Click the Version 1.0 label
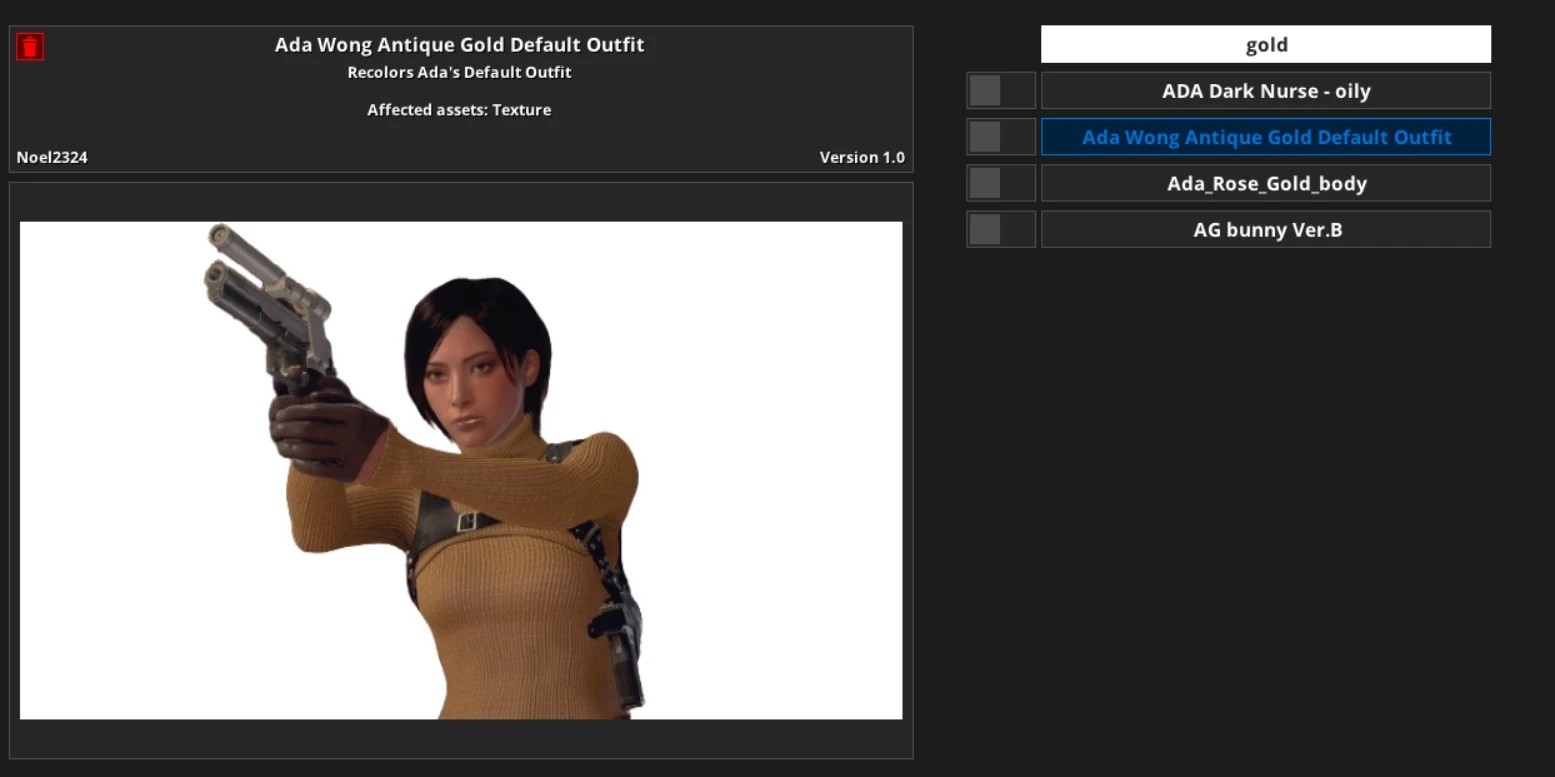The image size is (1555, 777). tap(861, 157)
